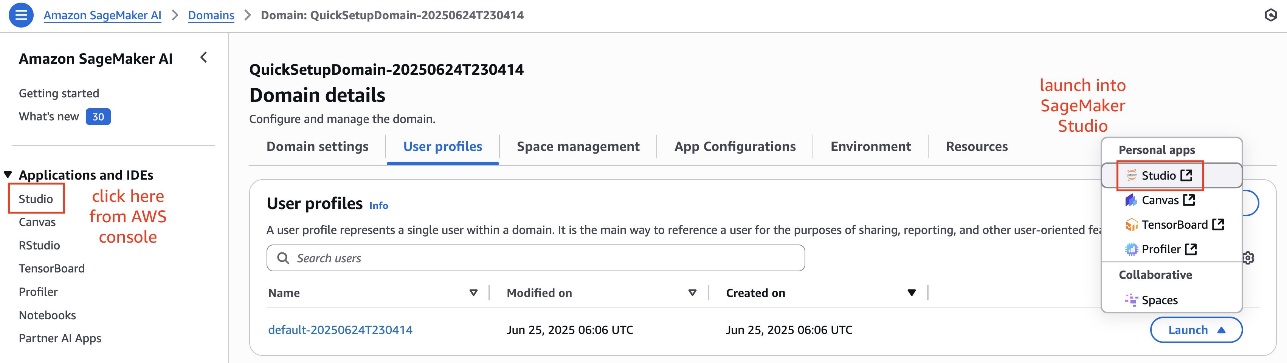Collapse the Amazon SageMaker AI sidebar arrow

pos(204,58)
